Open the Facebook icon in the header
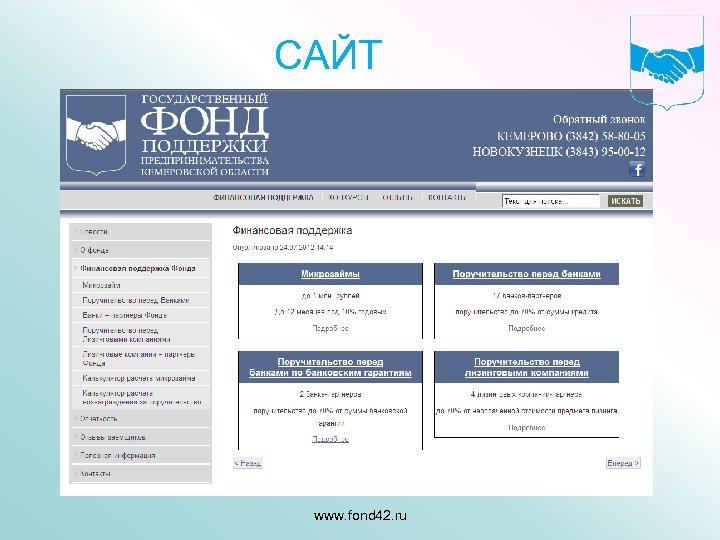 coord(636,169)
